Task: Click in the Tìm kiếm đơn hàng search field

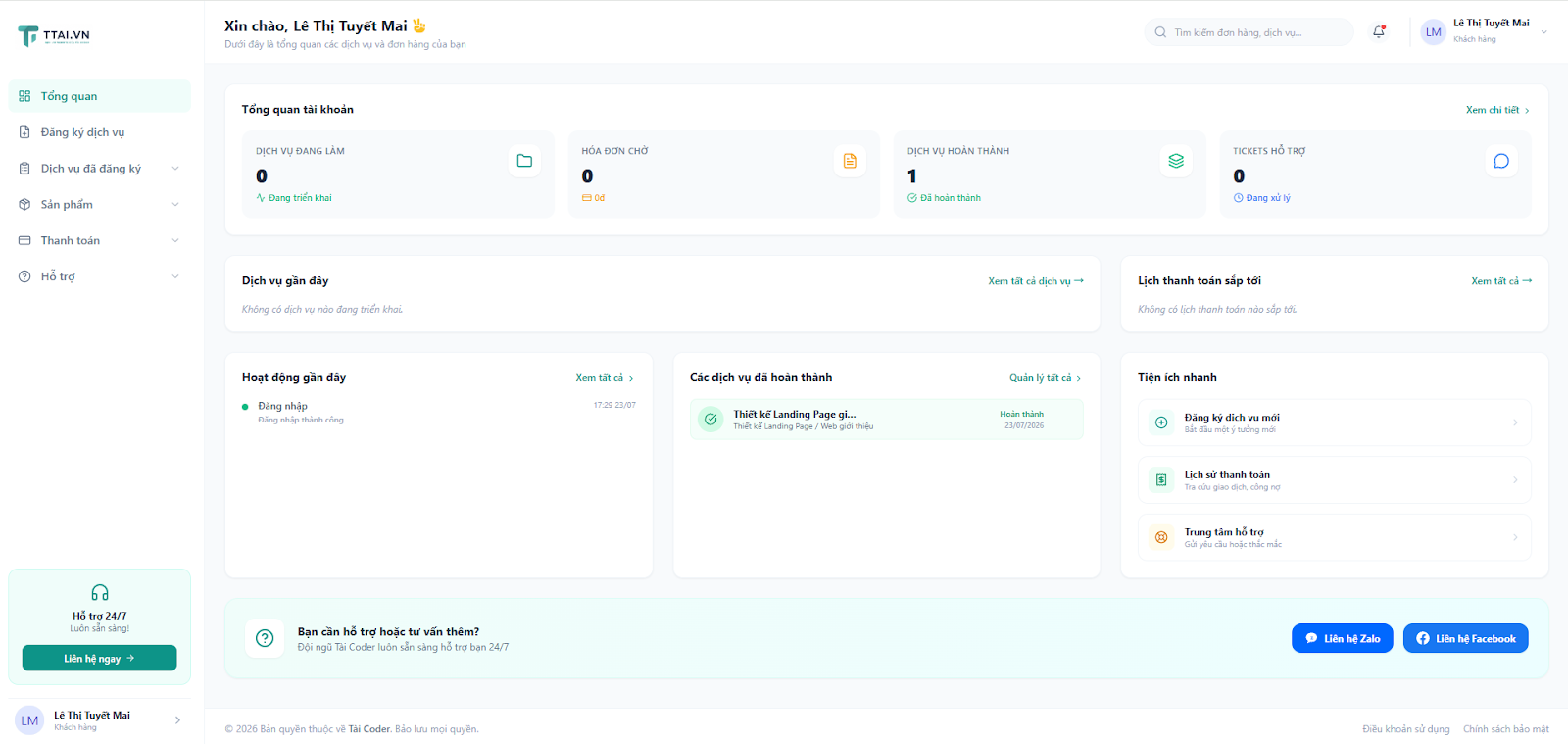Action: [x=1249, y=32]
